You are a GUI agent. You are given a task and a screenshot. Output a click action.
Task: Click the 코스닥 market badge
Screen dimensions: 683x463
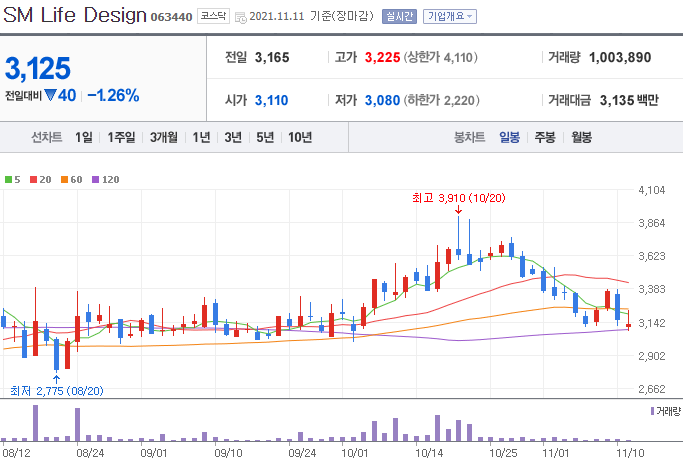tap(213, 16)
